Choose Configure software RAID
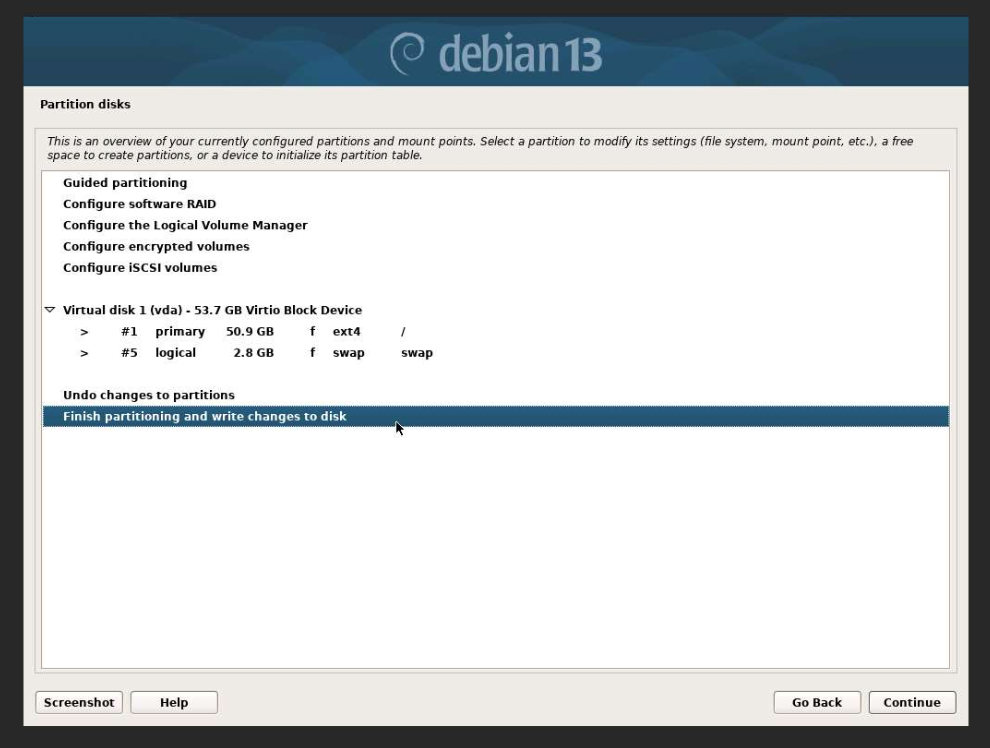The width and height of the screenshot is (990, 748). (496, 204)
